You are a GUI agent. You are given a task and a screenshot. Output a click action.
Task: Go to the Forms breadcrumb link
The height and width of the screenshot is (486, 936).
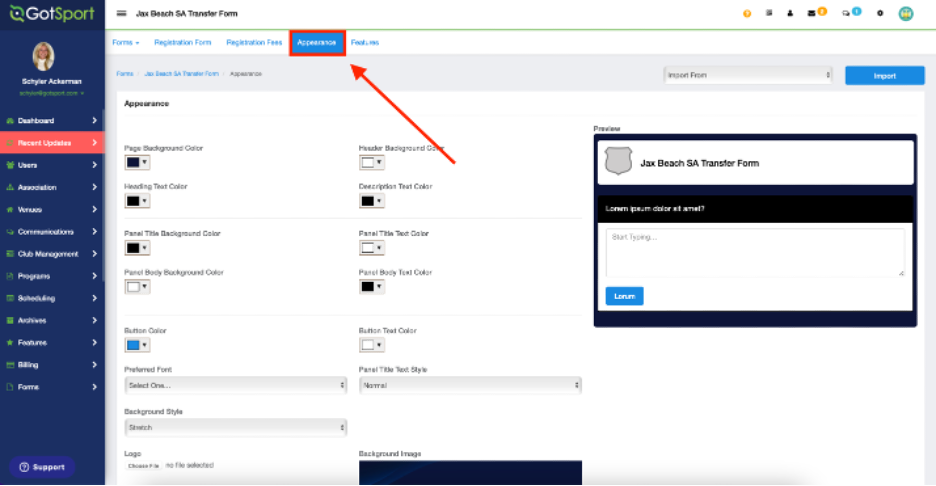[125, 73]
